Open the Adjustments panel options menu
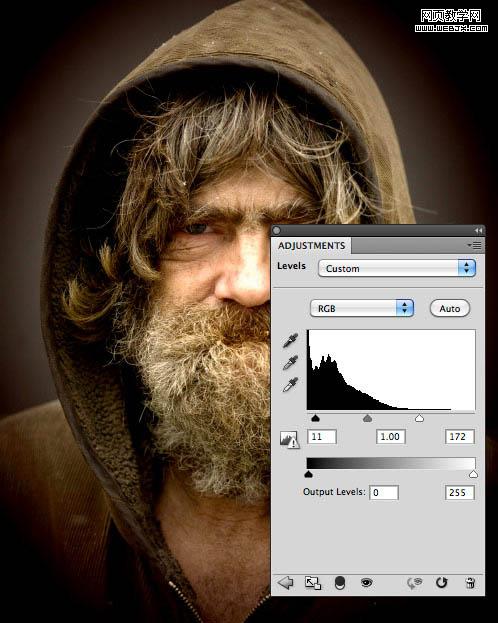Image resolution: width=498 pixels, height=623 pixels. (x=475, y=245)
